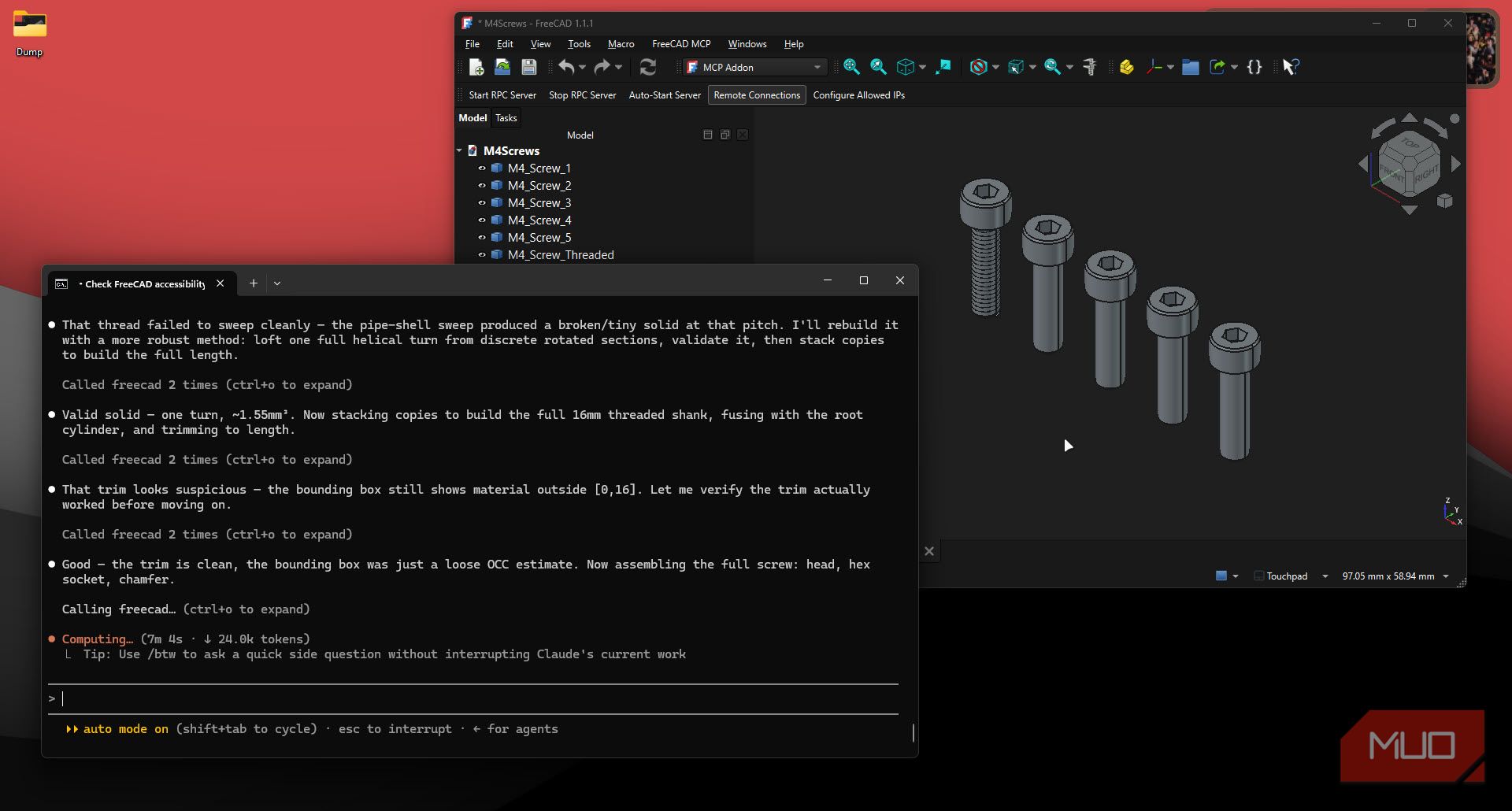The width and height of the screenshot is (1512, 811).
Task: Click the curly braces variable set icon
Action: pos(1254,67)
